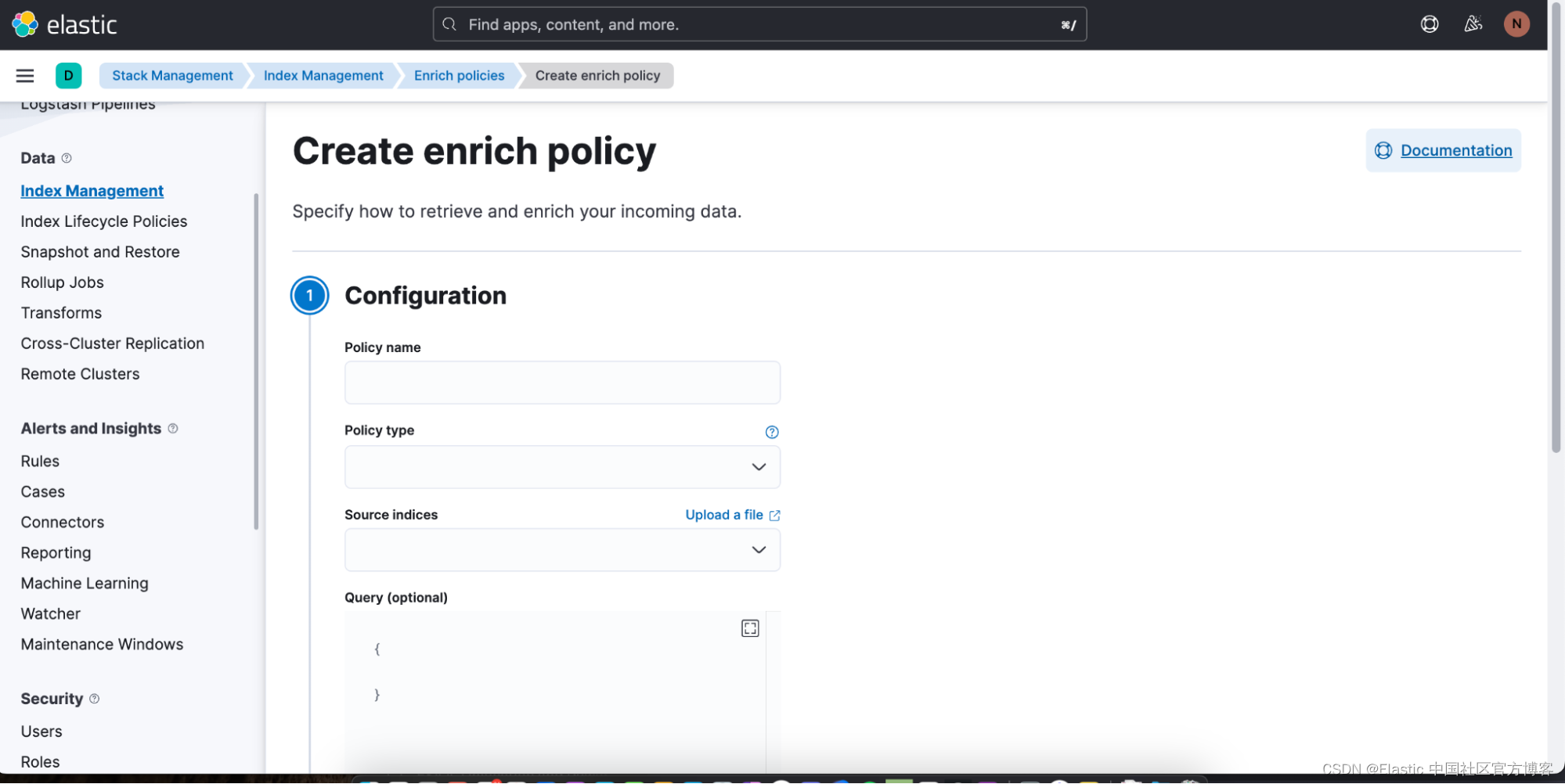This screenshot has height=784, width=1565.
Task: Expand the Query editor to fullscreen
Action: (x=750, y=628)
